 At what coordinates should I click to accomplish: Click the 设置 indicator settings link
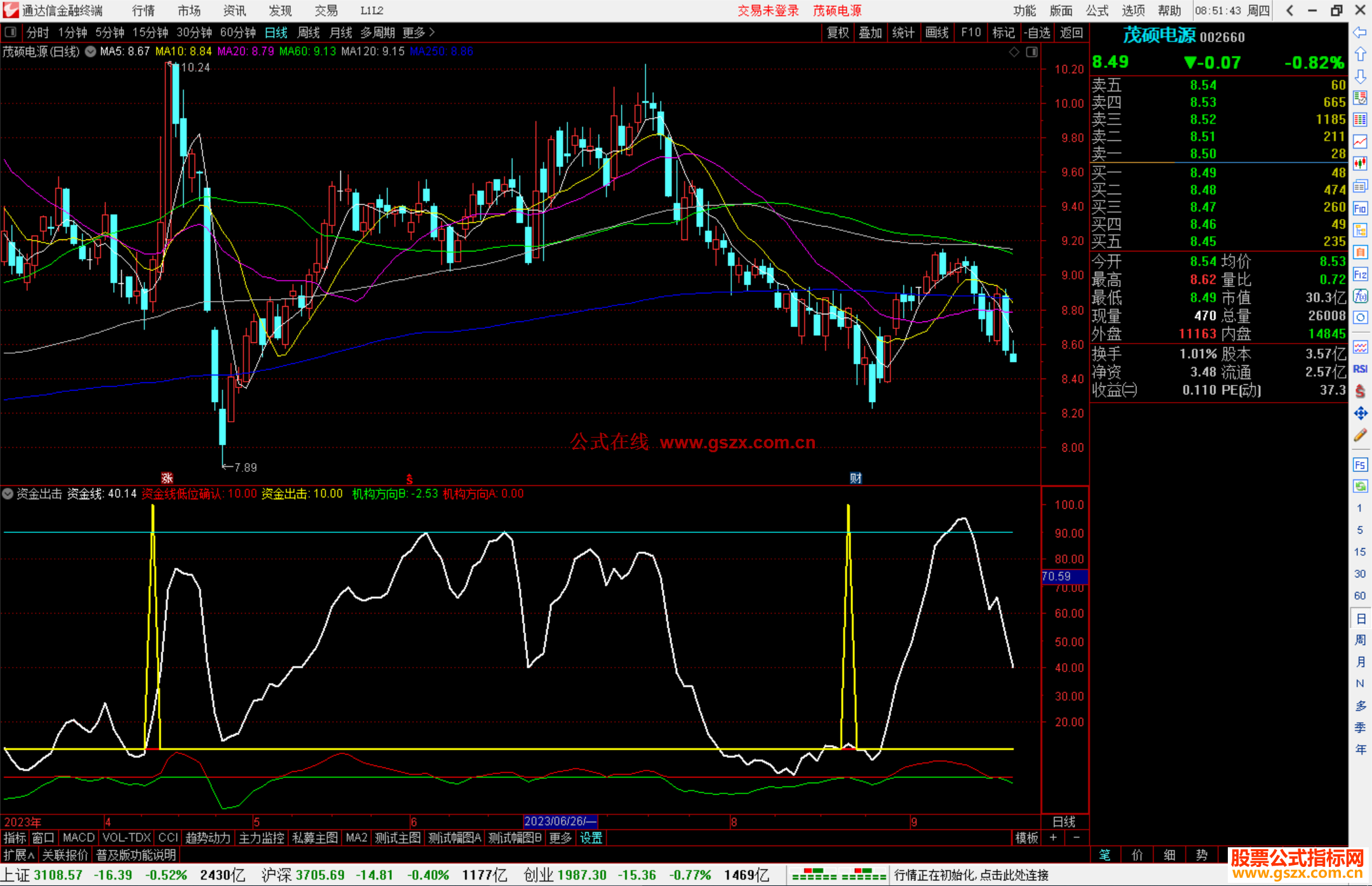591,838
